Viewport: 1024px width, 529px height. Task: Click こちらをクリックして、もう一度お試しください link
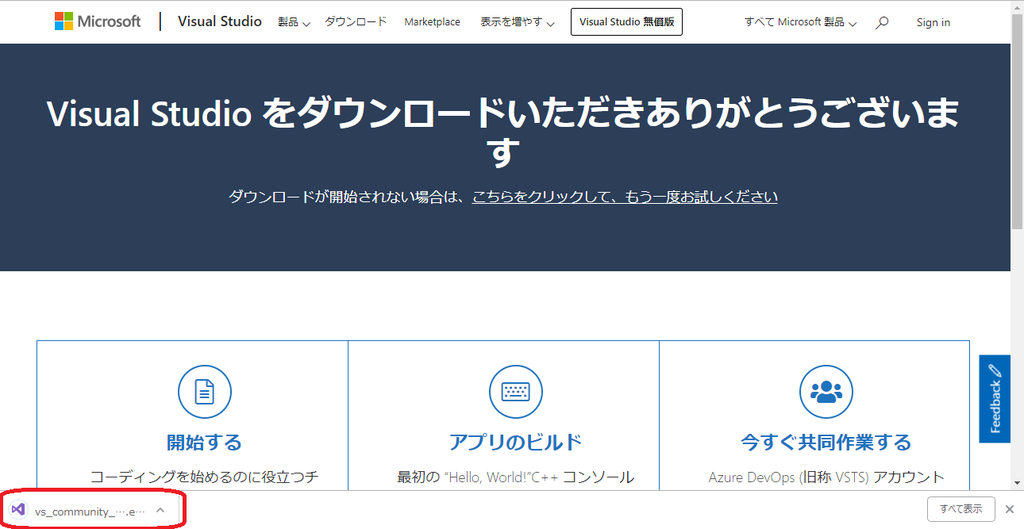[625, 197]
